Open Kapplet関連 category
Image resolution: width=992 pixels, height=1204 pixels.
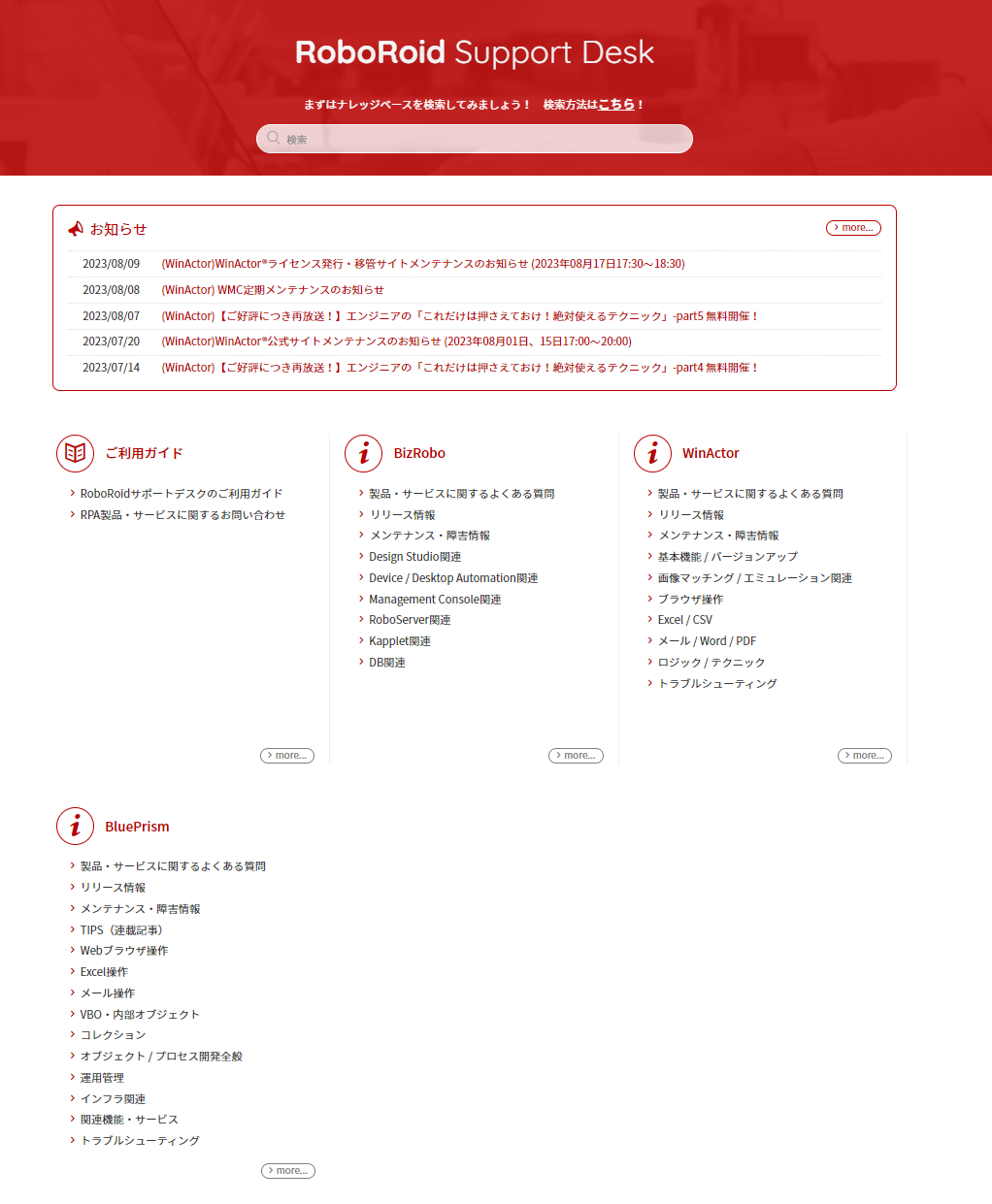pyautogui.click(x=400, y=641)
